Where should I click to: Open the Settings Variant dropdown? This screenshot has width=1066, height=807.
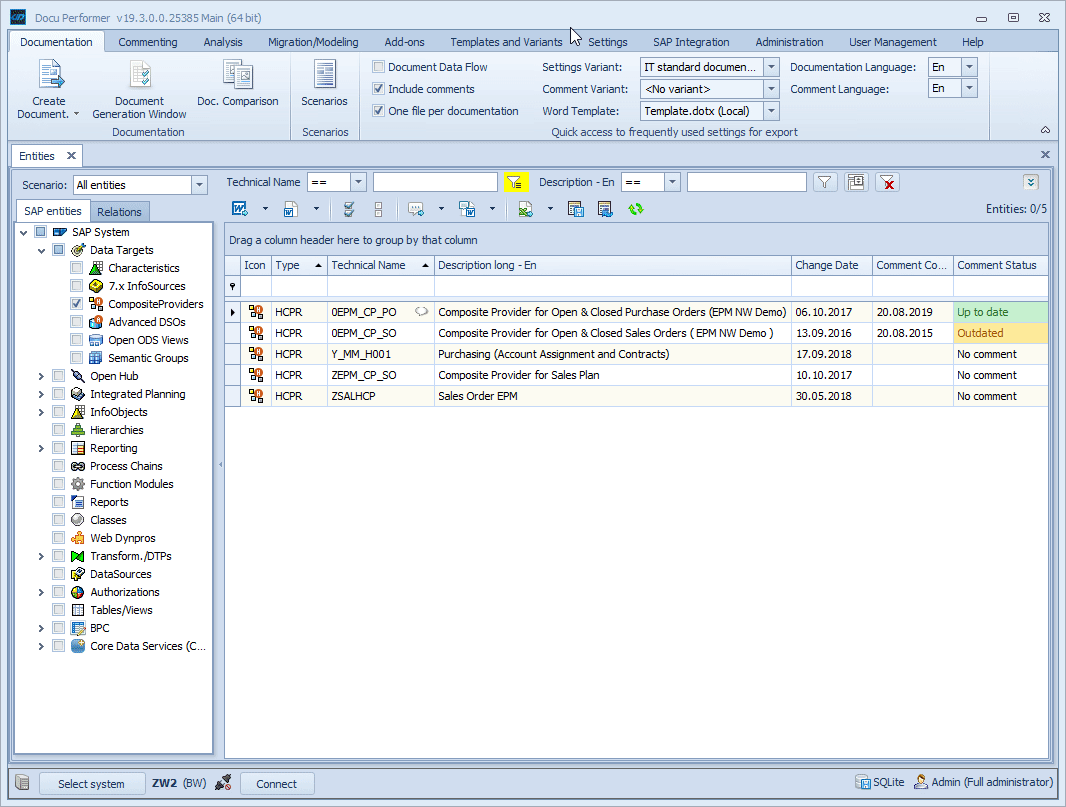coord(771,67)
